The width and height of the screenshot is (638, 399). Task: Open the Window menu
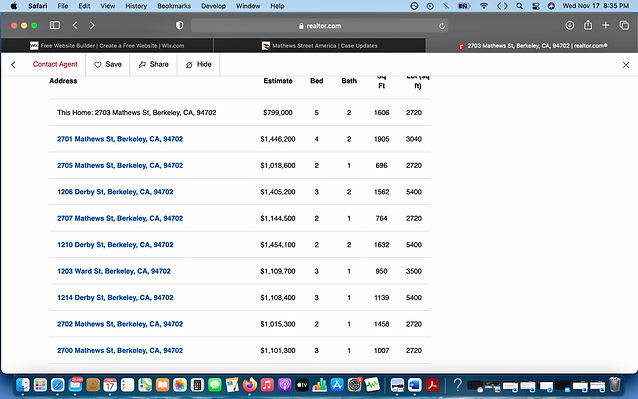[248, 6]
